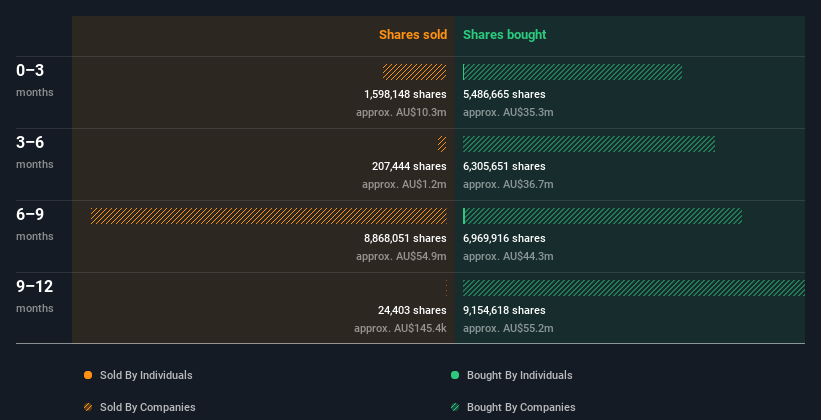This screenshot has height=420, width=821.
Task: Click the approx. AU$44.3m amount
Action: [508, 256]
